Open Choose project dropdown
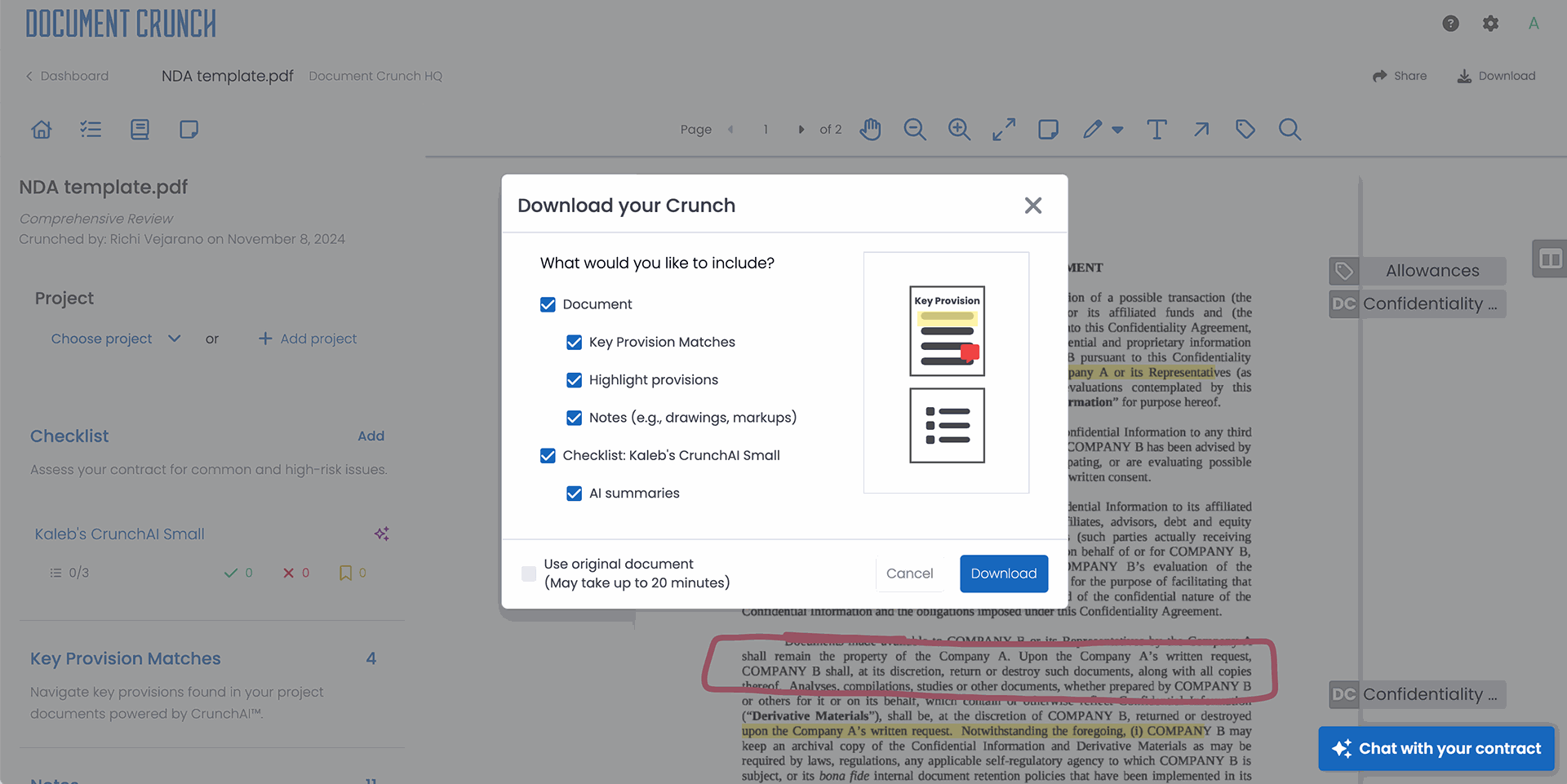 coord(115,339)
